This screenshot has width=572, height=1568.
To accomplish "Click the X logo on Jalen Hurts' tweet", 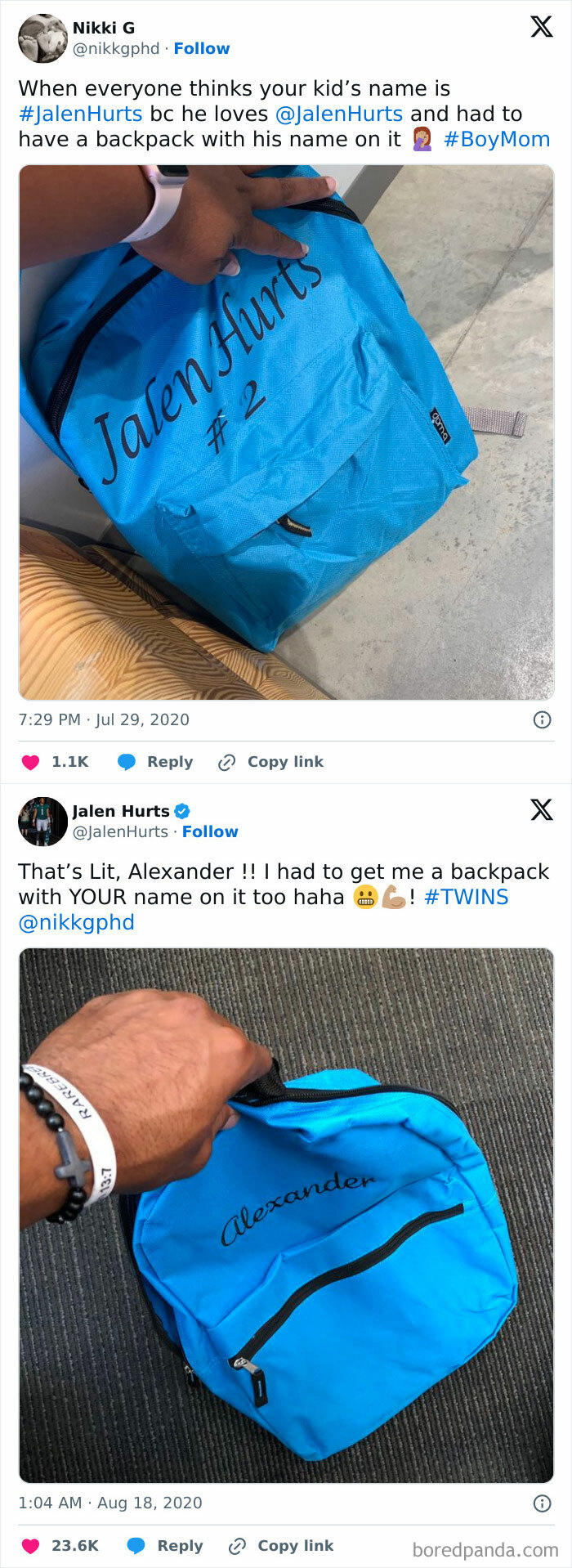I will tap(541, 809).
